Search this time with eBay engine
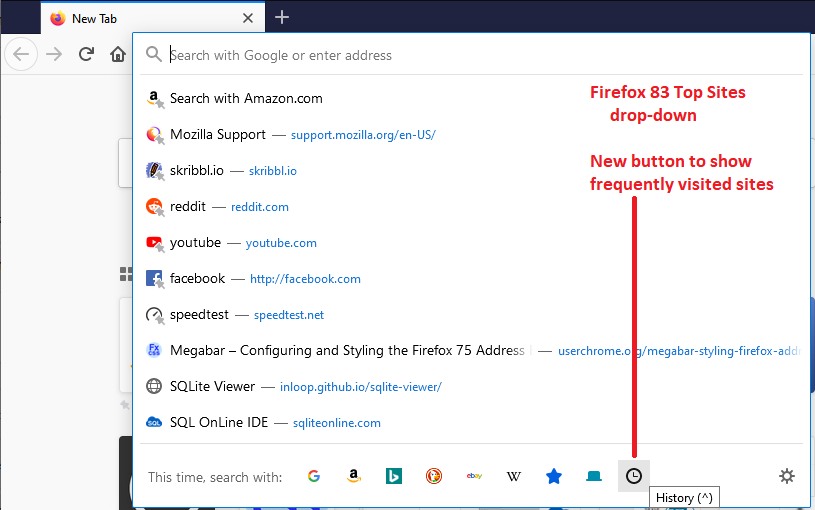This screenshot has height=510, width=815. (x=474, y=476)
